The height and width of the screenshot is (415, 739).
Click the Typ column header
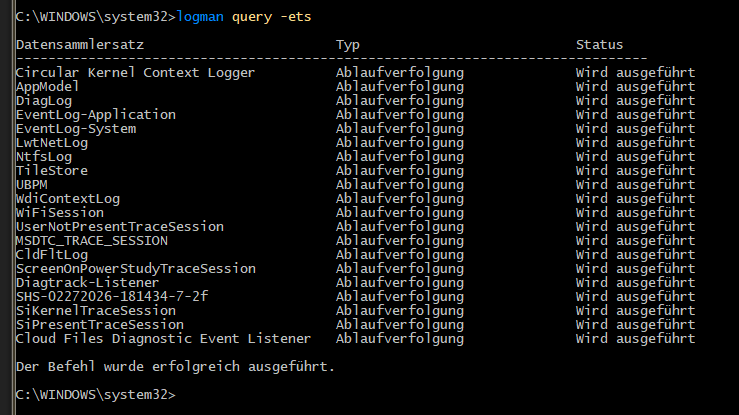[x=348, y=45]
